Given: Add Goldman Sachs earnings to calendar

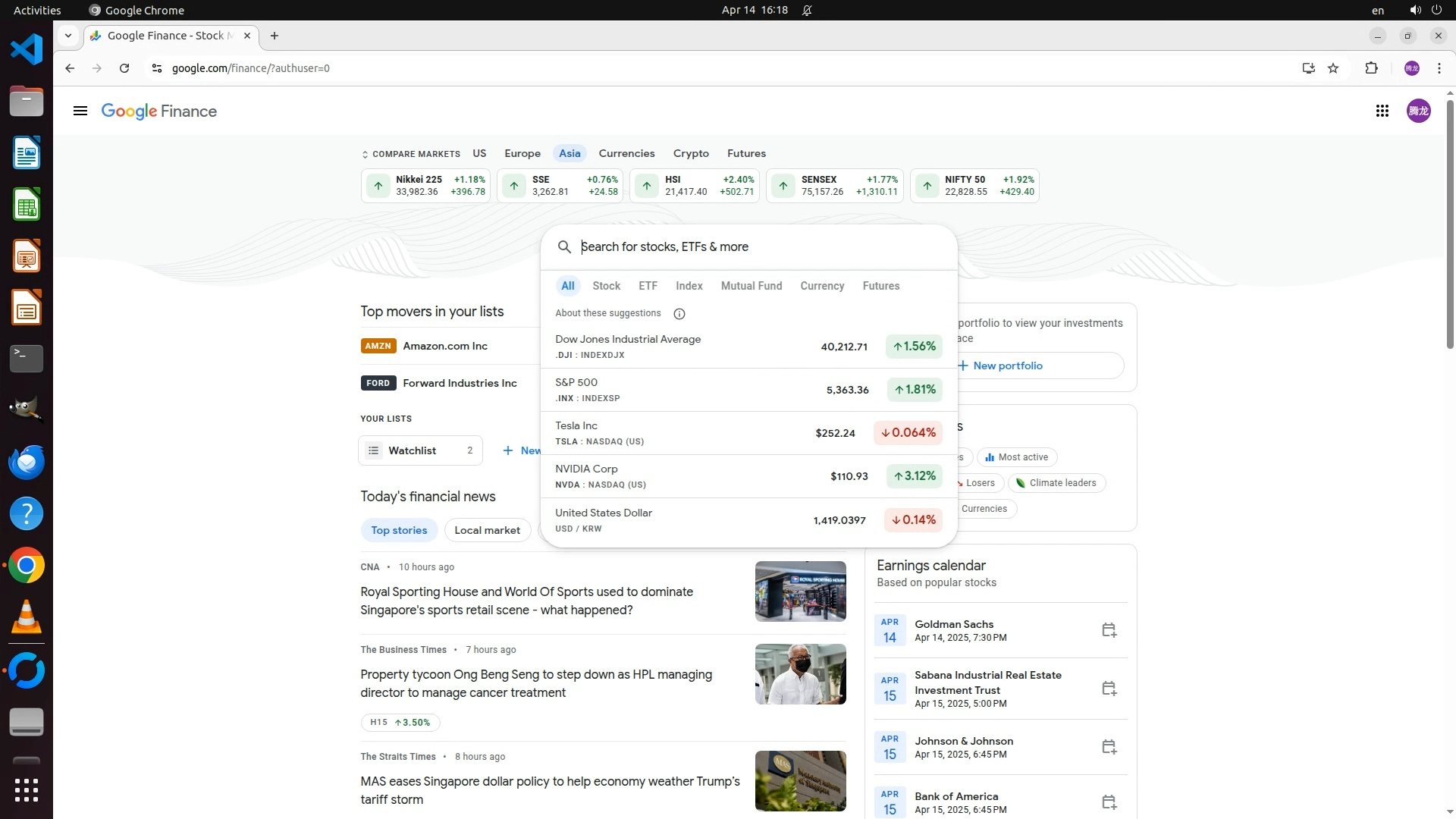Looking at the screenshot, I should click(1109, 630).
